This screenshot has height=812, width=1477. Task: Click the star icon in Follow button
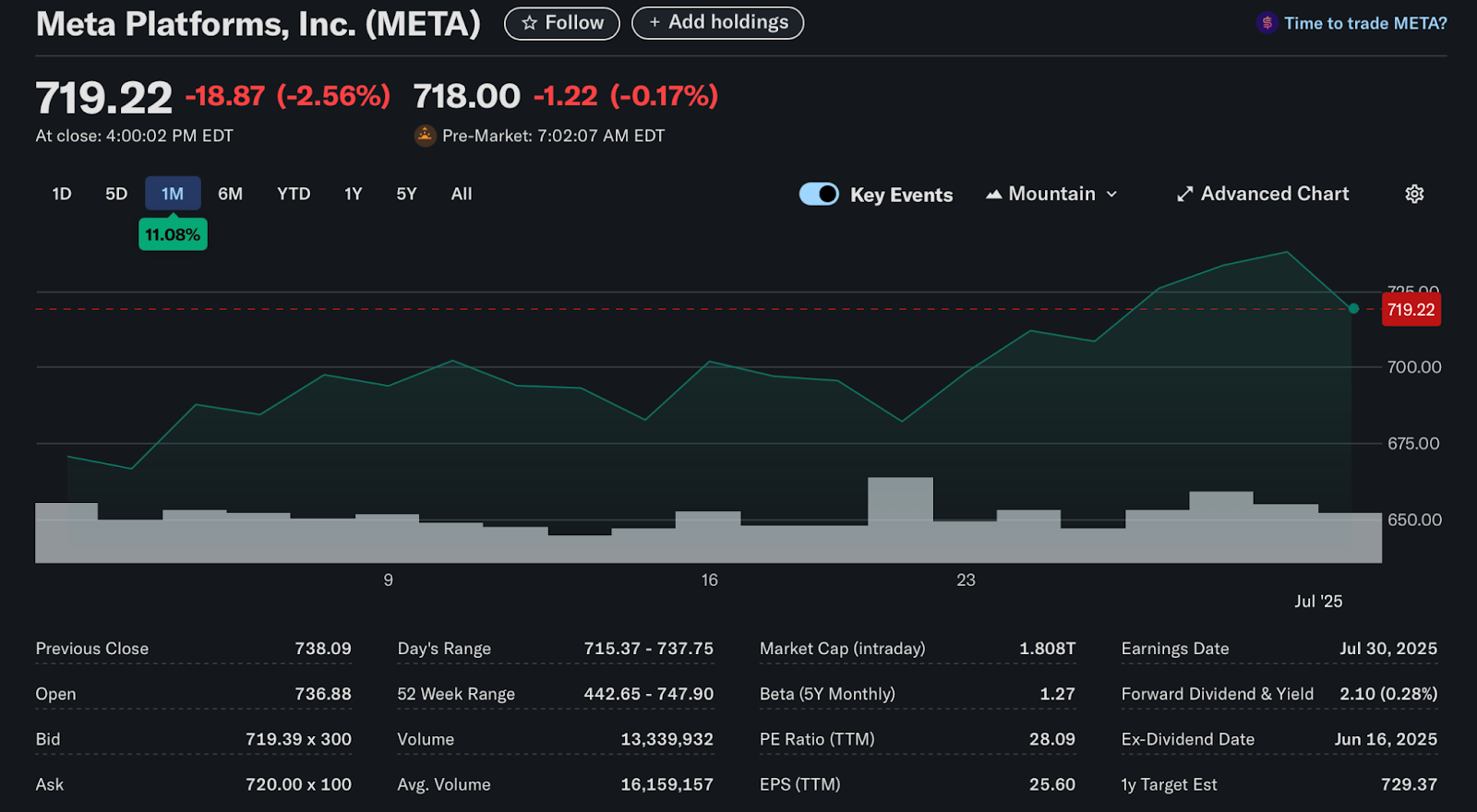529,23
